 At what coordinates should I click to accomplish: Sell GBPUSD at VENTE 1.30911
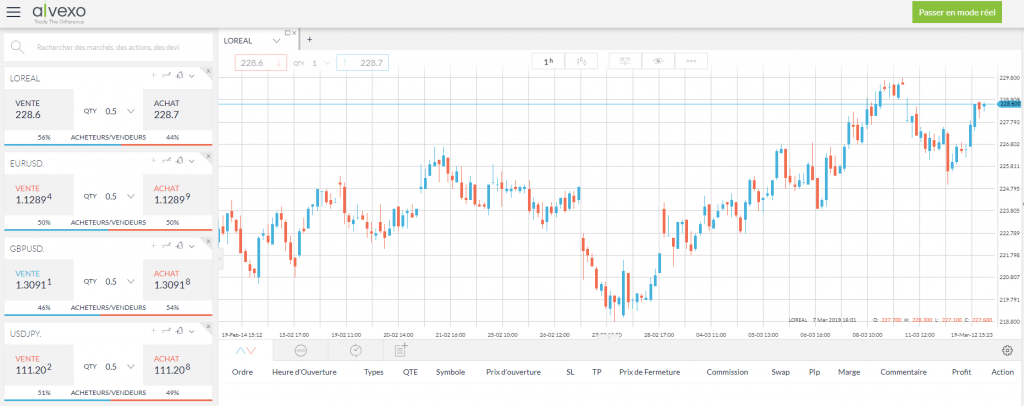(x=39, y=279)
